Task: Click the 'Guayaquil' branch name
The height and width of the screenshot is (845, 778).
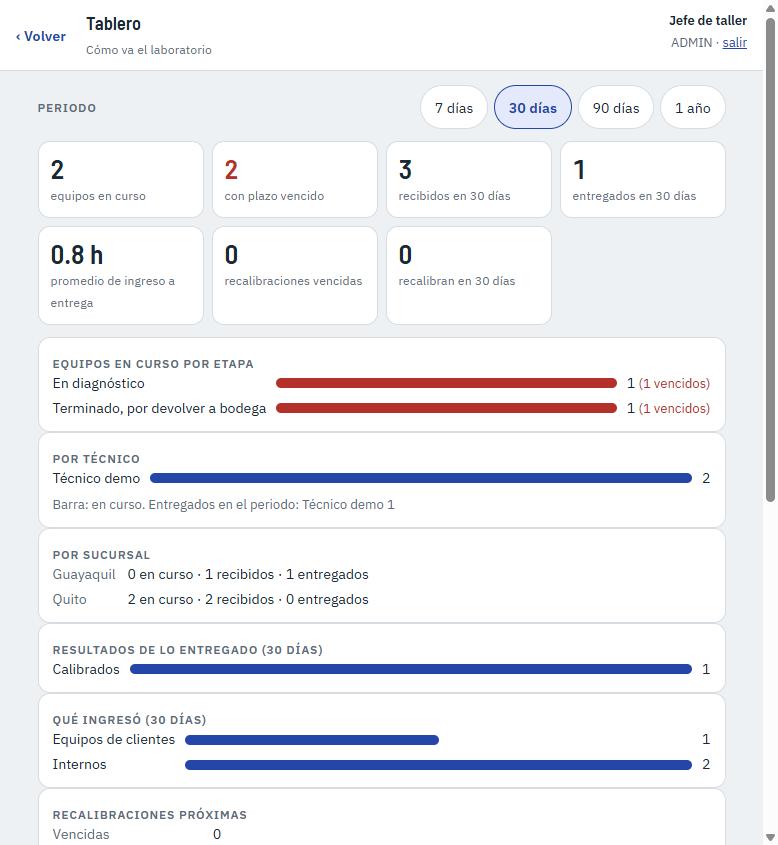Action: pyautogui.click(x=84, y=574)
